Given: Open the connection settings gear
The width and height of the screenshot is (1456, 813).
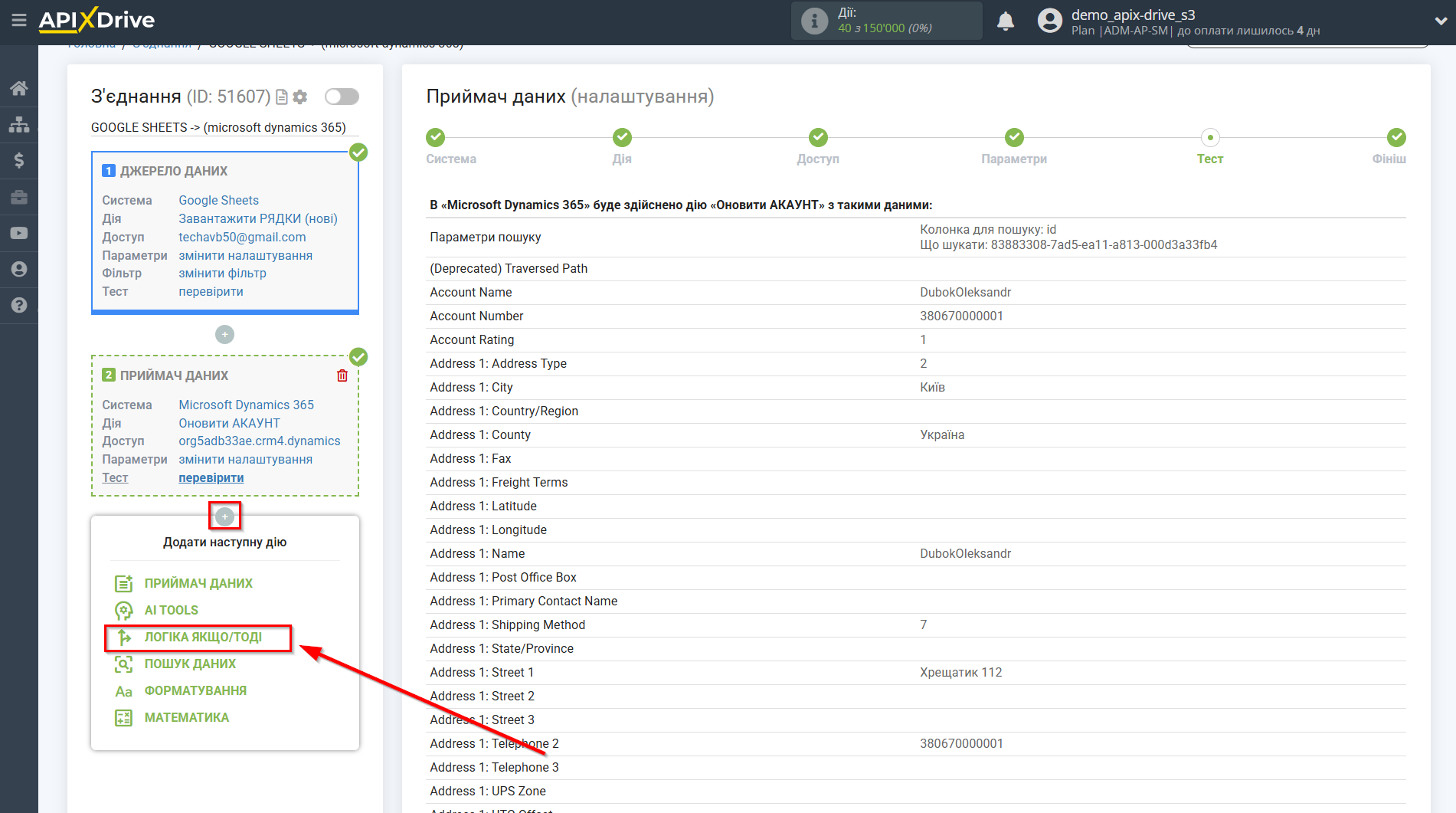Looking at the screenshot, I should 300,97.
